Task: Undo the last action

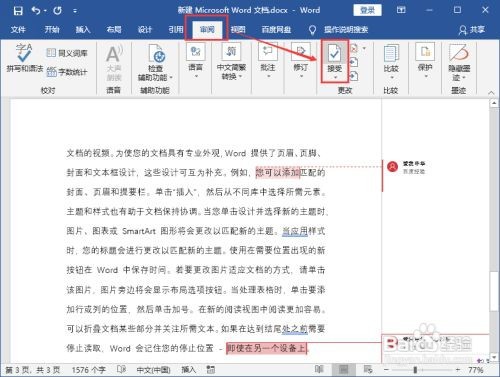Action: click(36, 11)
